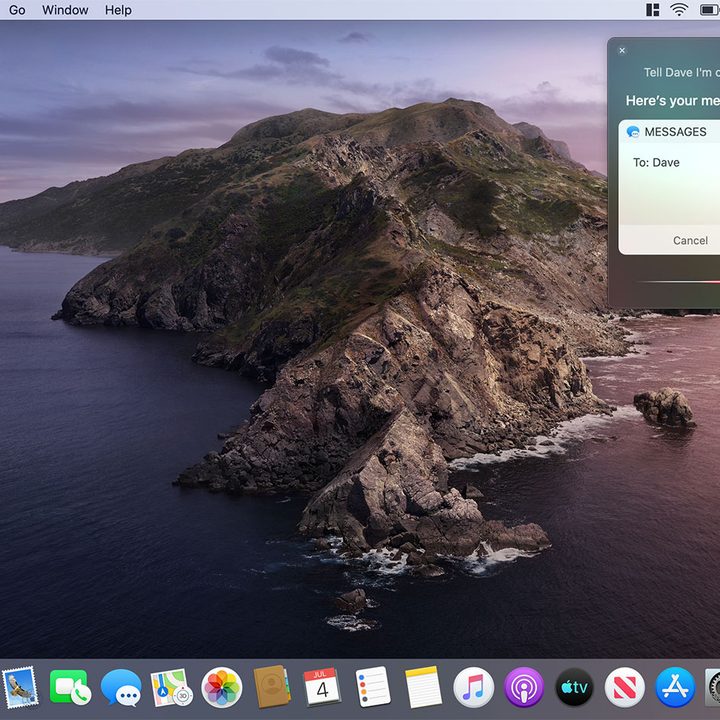Viewport: 720px width, 720px height.
Task: Launch the Music app
Action: [473, 687]
